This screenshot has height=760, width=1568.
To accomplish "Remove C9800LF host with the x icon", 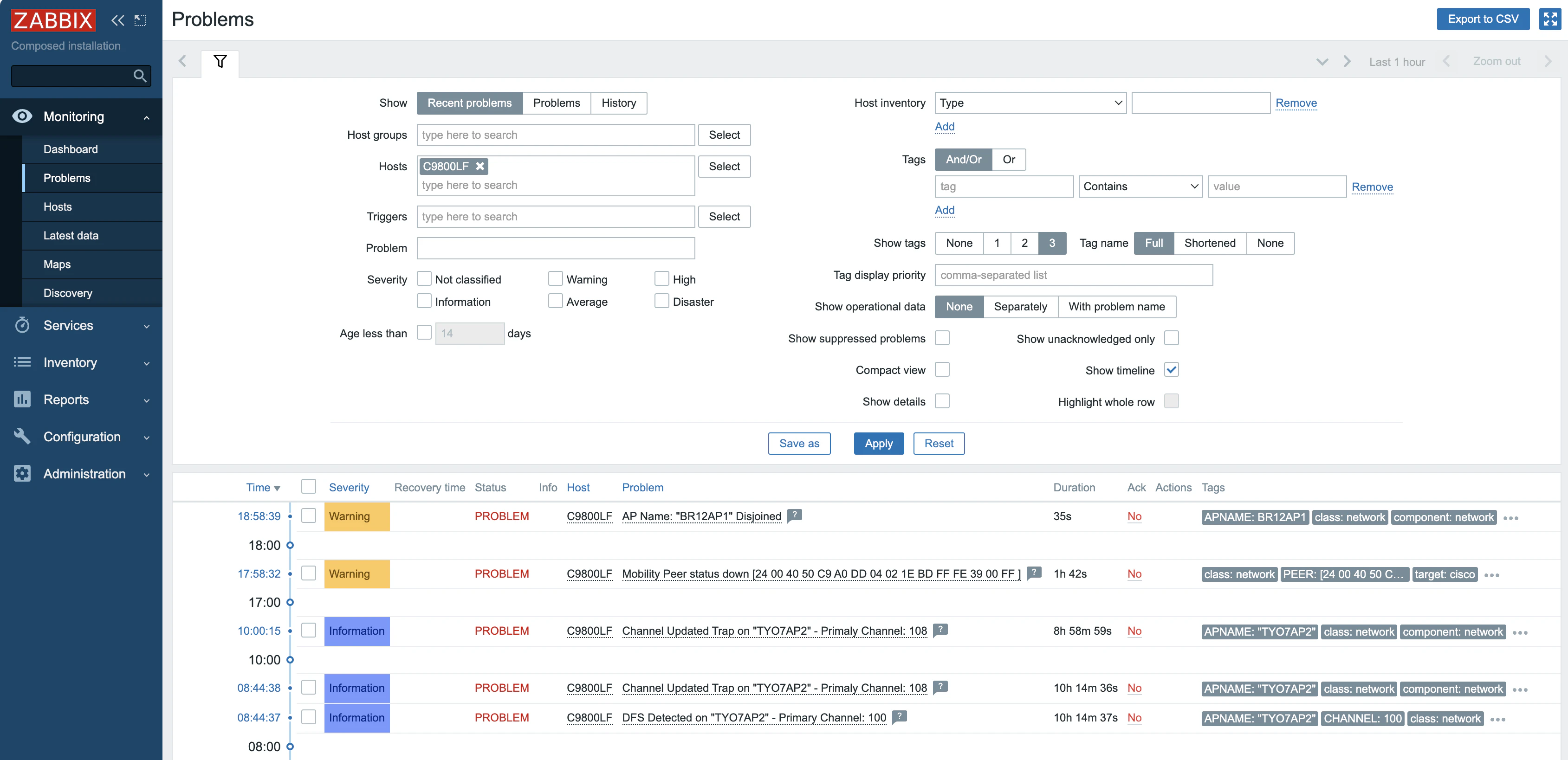I will coord(480,166).
